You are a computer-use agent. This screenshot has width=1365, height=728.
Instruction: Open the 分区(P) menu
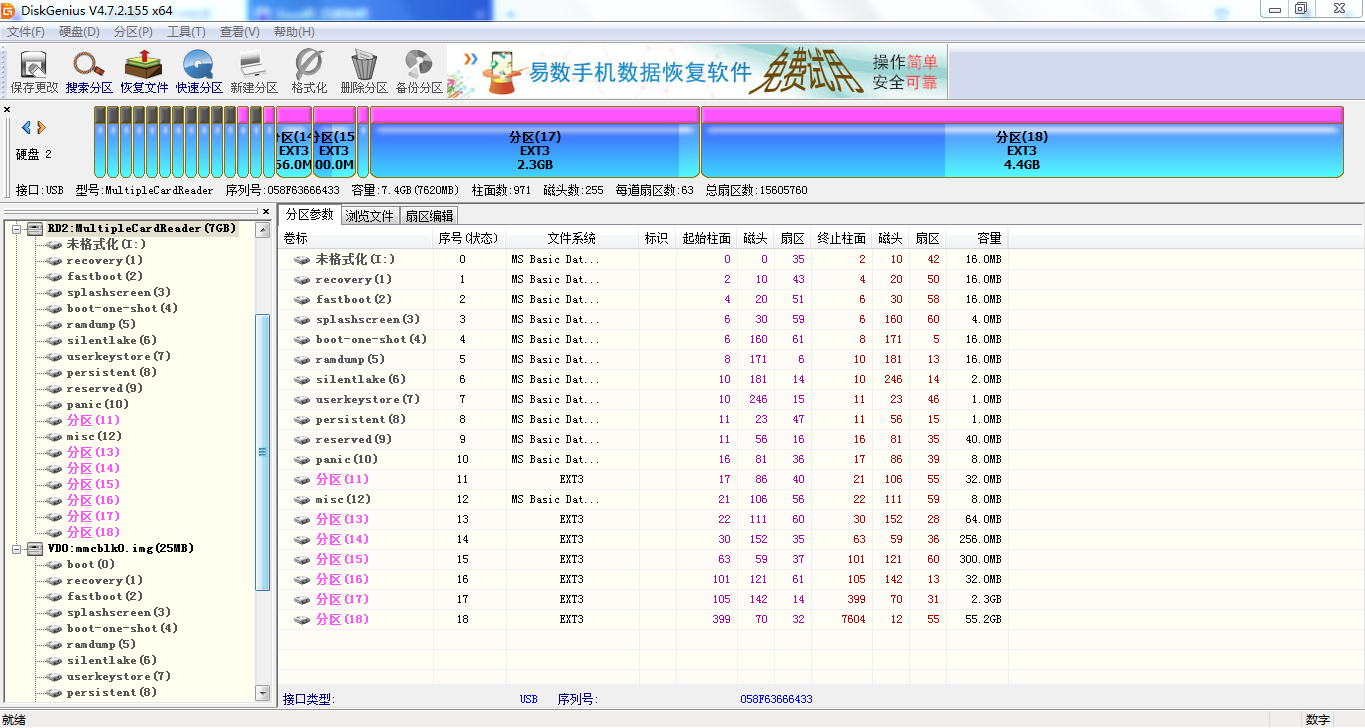[133, 32]
